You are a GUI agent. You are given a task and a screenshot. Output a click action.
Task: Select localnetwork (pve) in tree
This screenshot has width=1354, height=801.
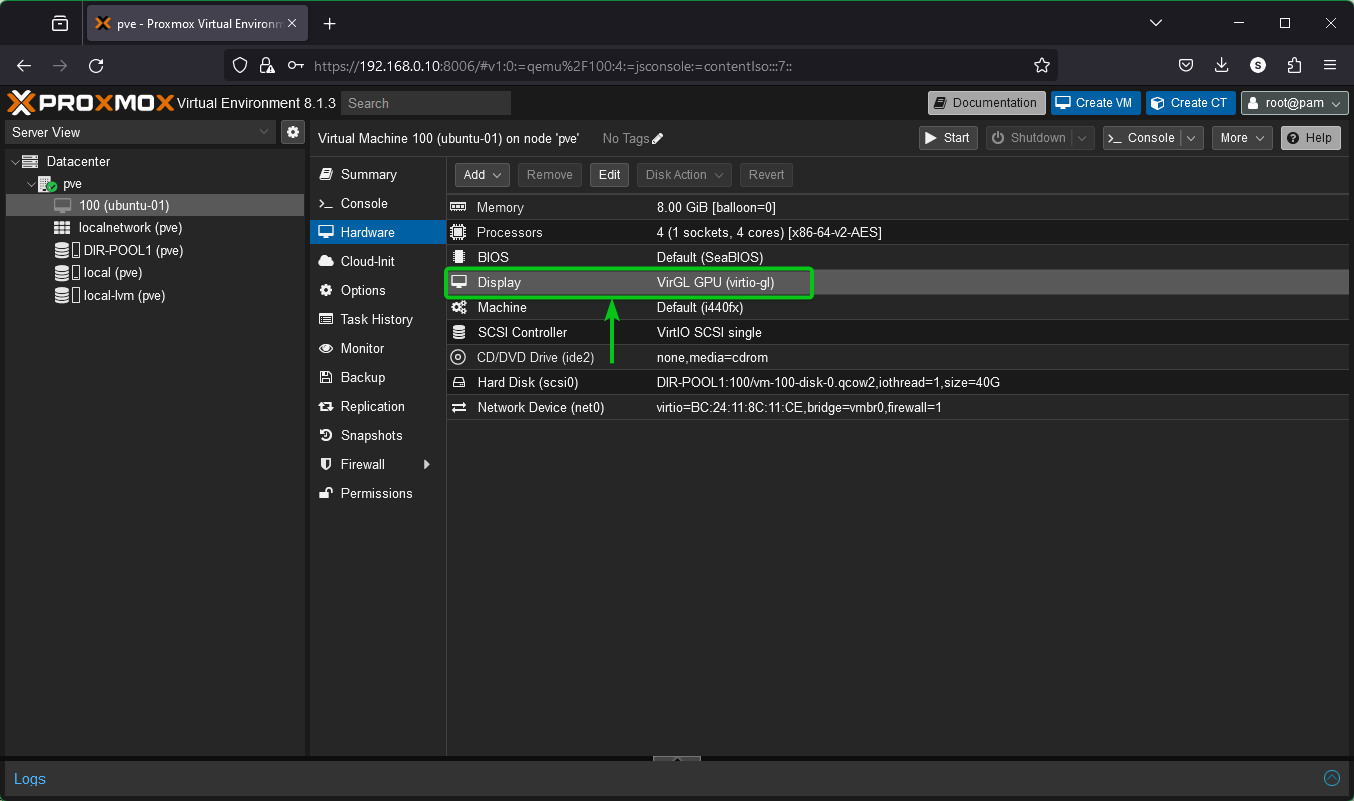[155, 228]
